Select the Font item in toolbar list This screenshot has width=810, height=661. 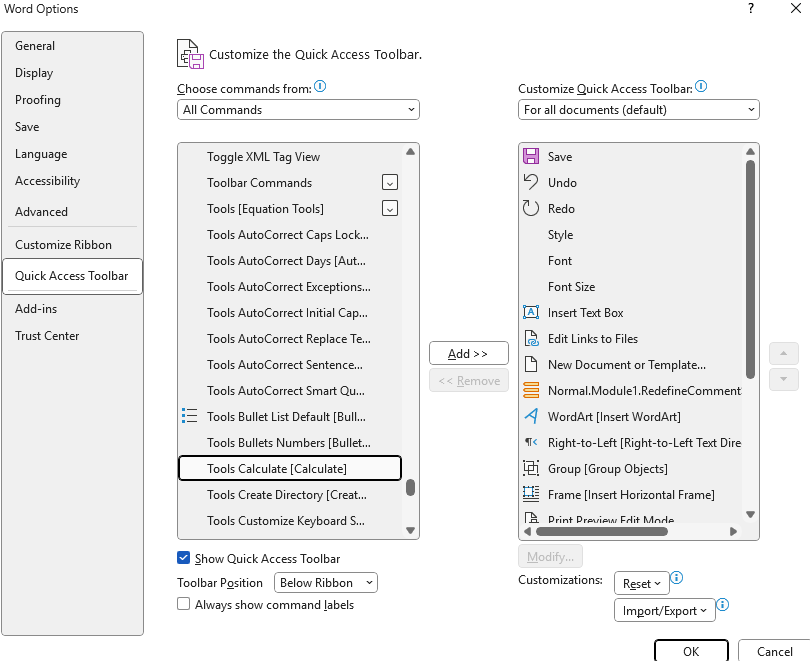click(x=631, y=261)
